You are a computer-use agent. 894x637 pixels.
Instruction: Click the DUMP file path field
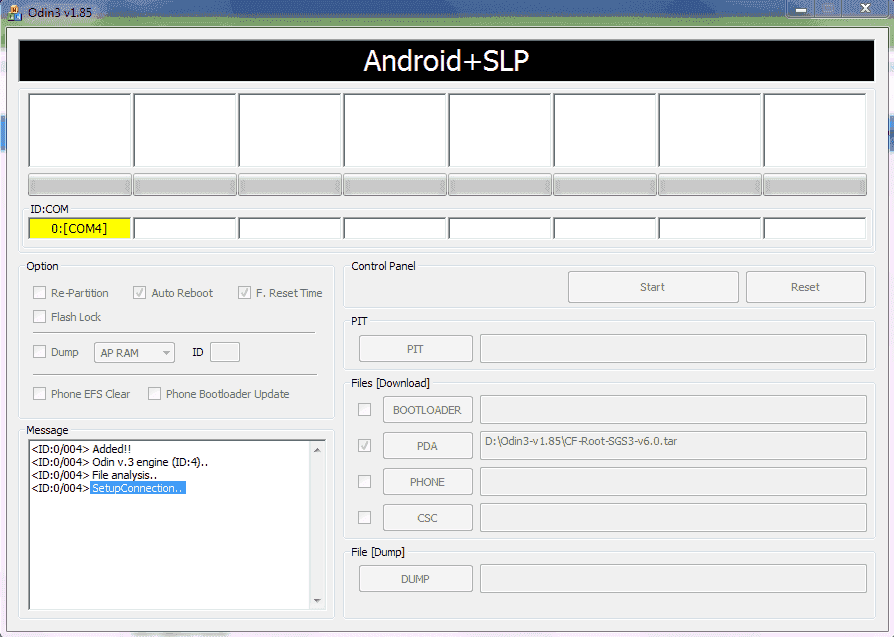tap(673, 579)
